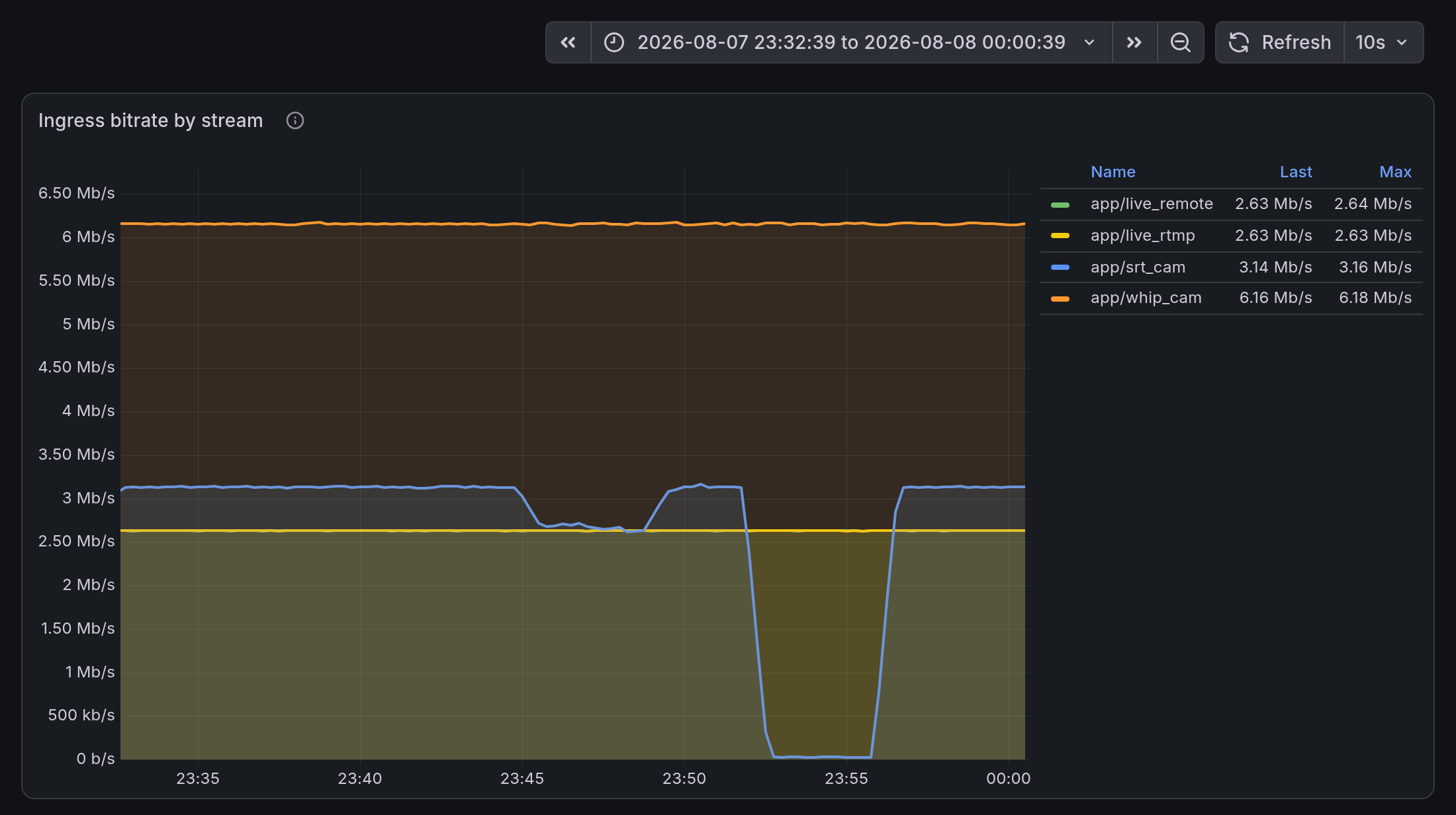Image resolution: width=1456 pixels, height=815 pixels.
Task: Click the 23:45 x-axis time label
Action: 522,779
